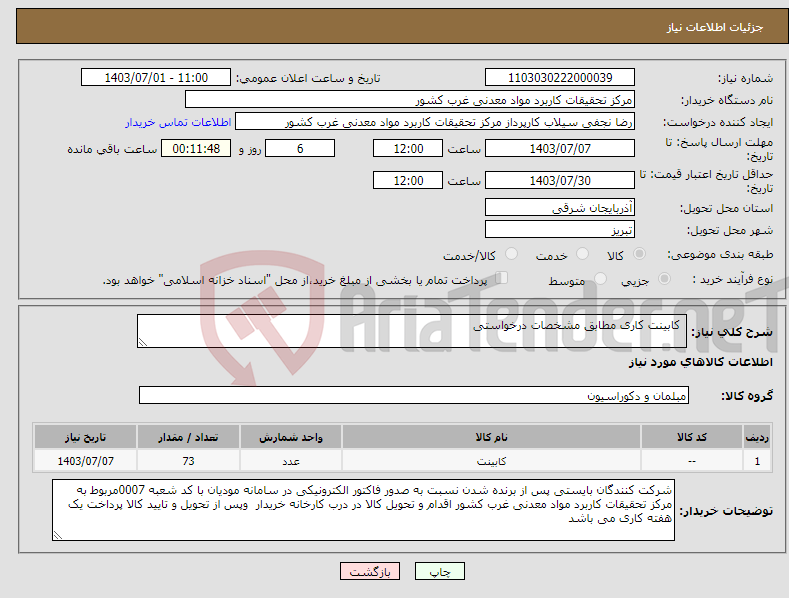The height and width of the screenshot is (598, 789).
Task: Click the price validity hour 12:00 field
Action: pos(408,180)
